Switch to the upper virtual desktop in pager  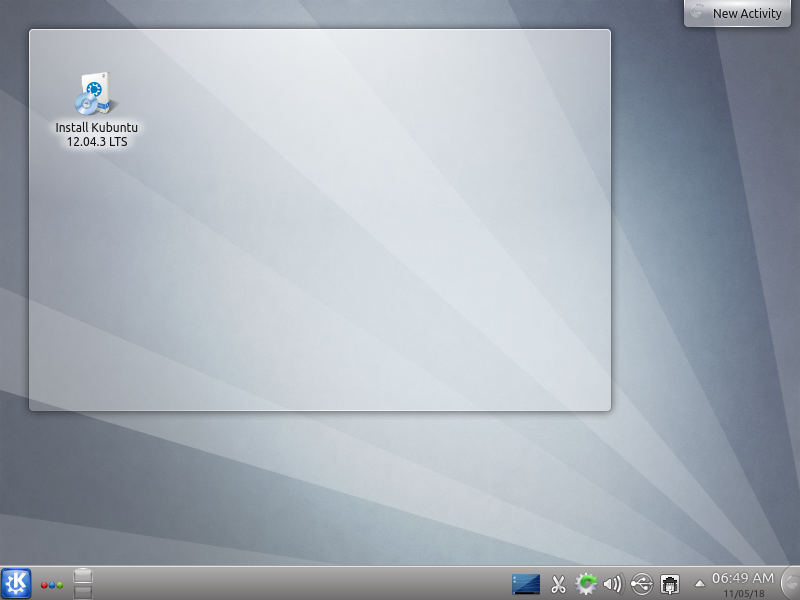(x=84, y=575)
